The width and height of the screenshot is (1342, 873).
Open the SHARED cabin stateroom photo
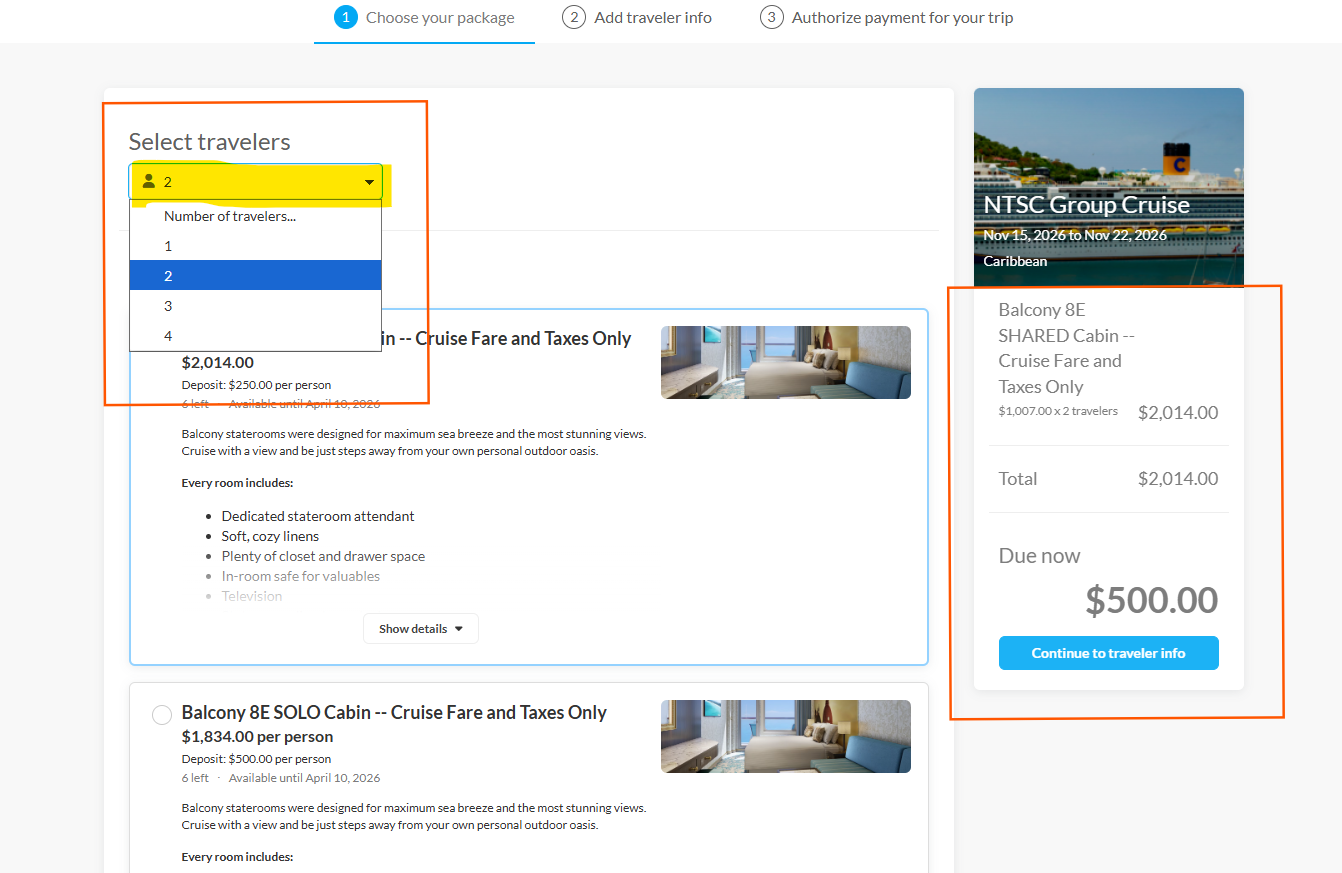click(786, 362)
